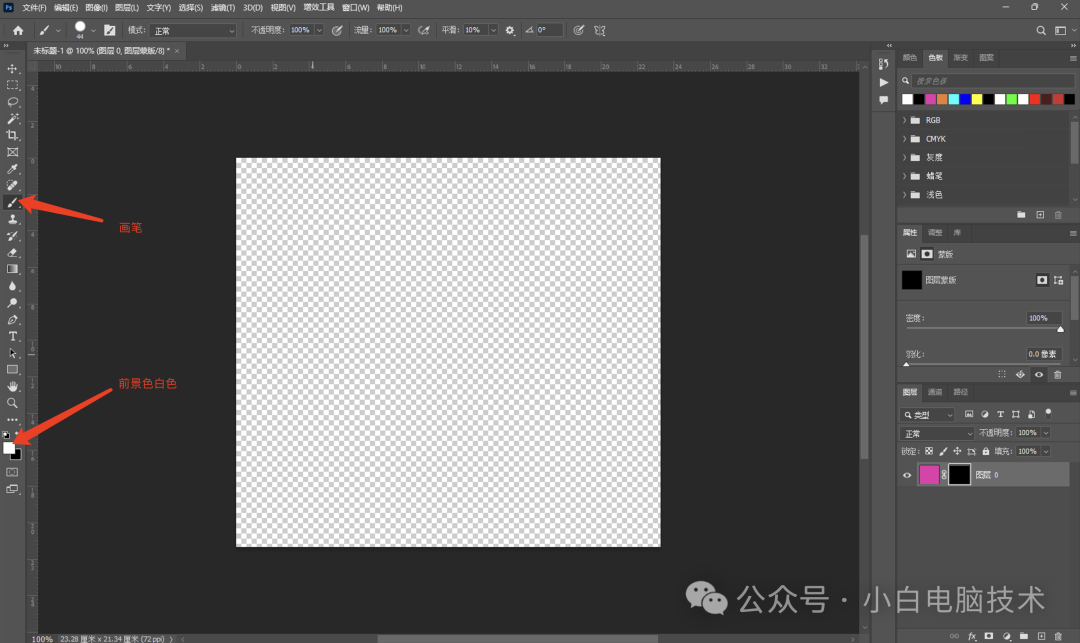Open brush preset picker arrow
The width and height of the screenshot is (1080, 643).
[93, 30]
